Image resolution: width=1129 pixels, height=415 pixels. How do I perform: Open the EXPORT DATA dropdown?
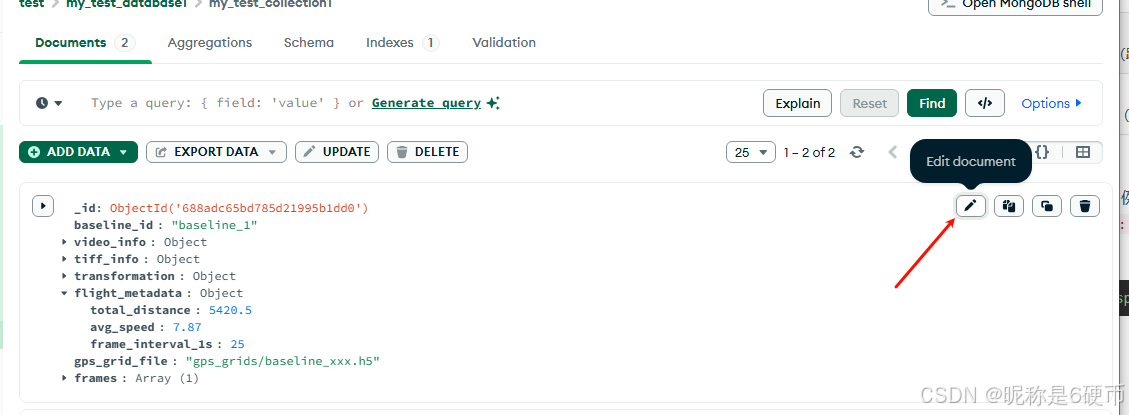click(216, 152)
